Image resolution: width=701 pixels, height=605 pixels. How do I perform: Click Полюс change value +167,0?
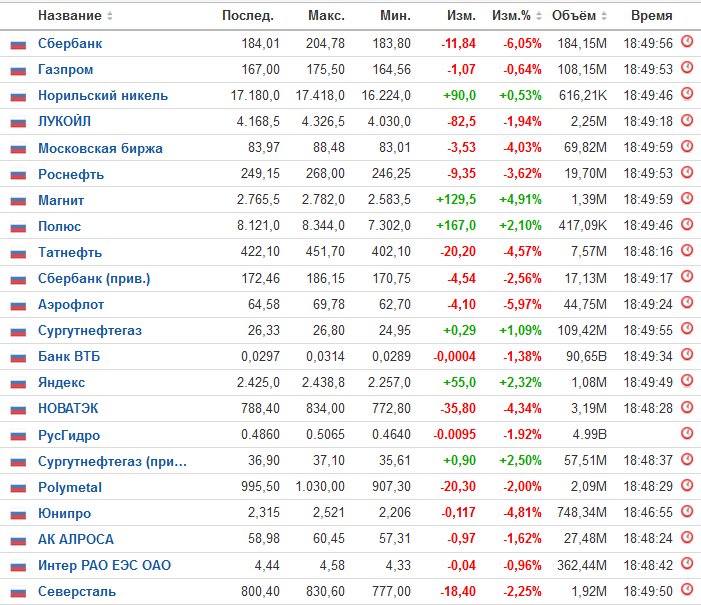click(456, 225)
